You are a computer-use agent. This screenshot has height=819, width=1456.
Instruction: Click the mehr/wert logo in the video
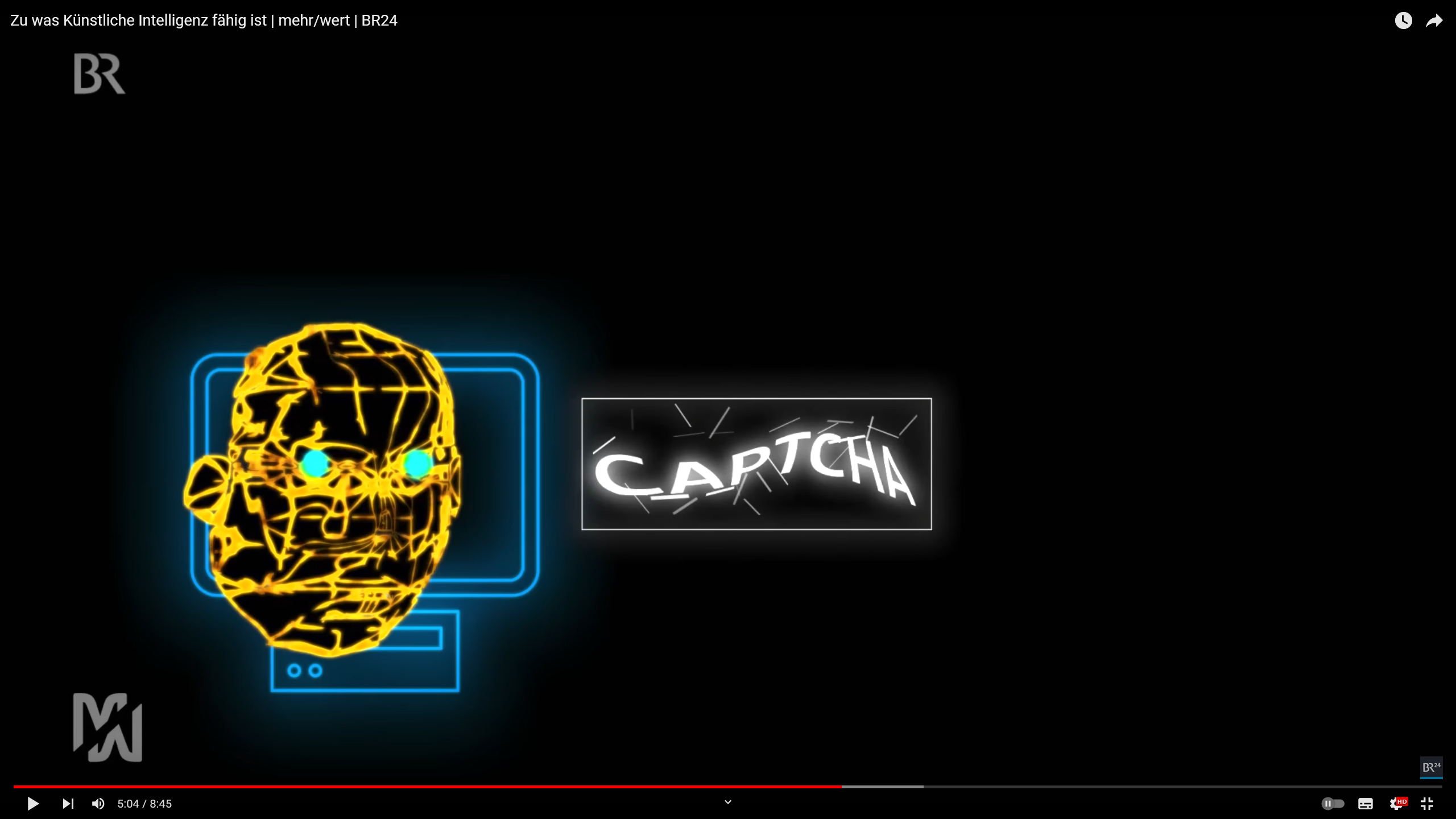pos(107,727)
